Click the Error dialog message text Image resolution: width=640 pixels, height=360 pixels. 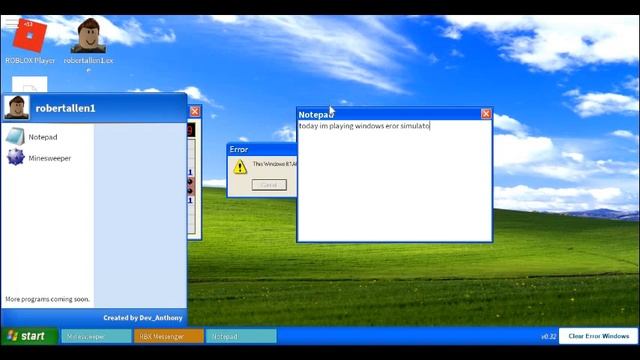[275, 164]
